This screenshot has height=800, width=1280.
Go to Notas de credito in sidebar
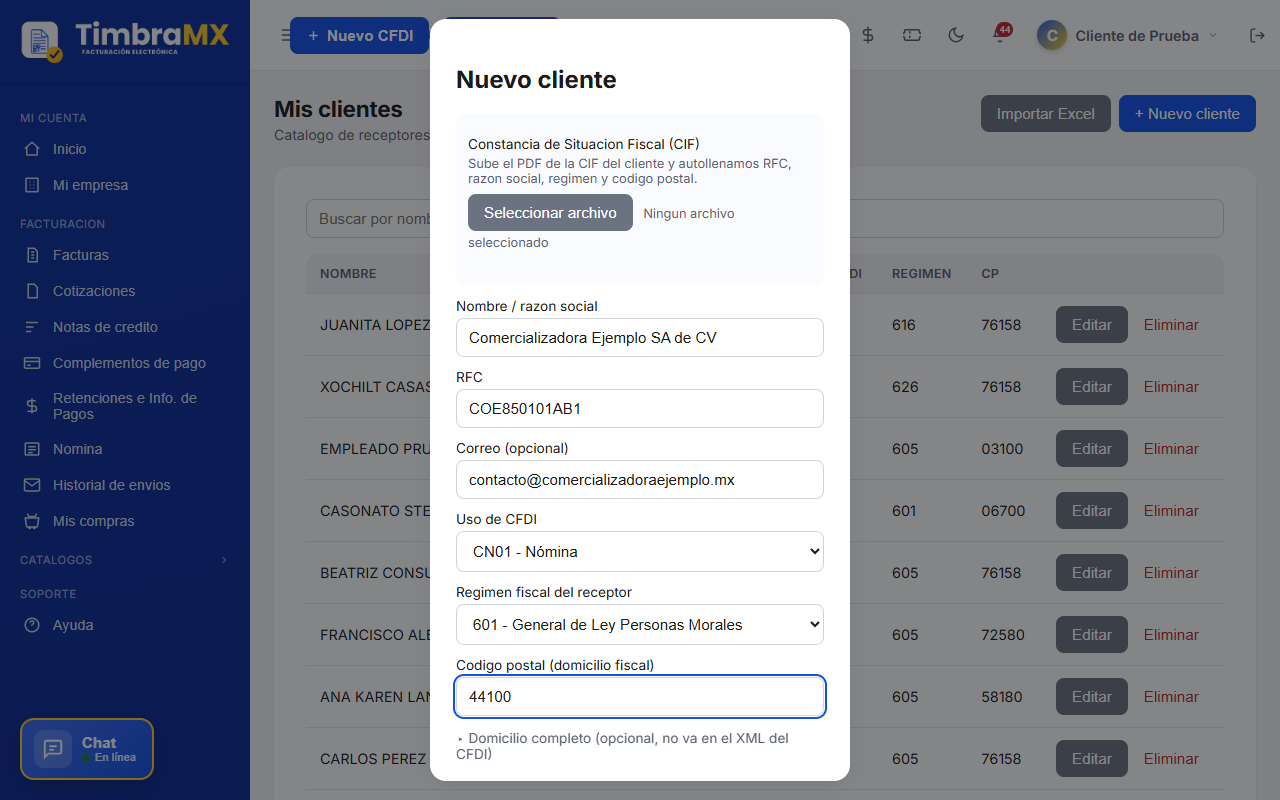click(105, 327)
